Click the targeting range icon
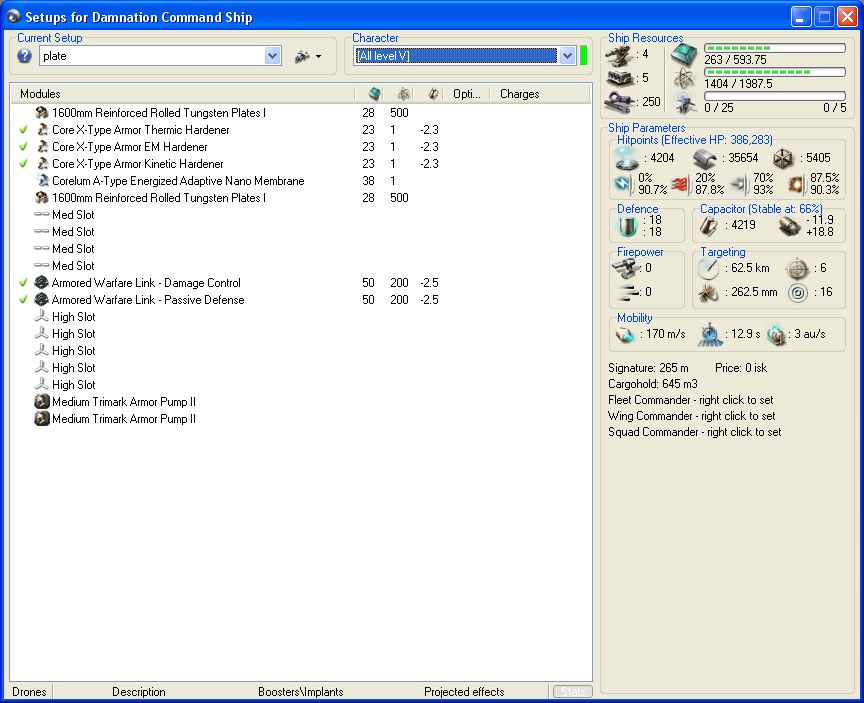Image resolution: width=864 pixels, height=703 pixels. tap(708, 268)
